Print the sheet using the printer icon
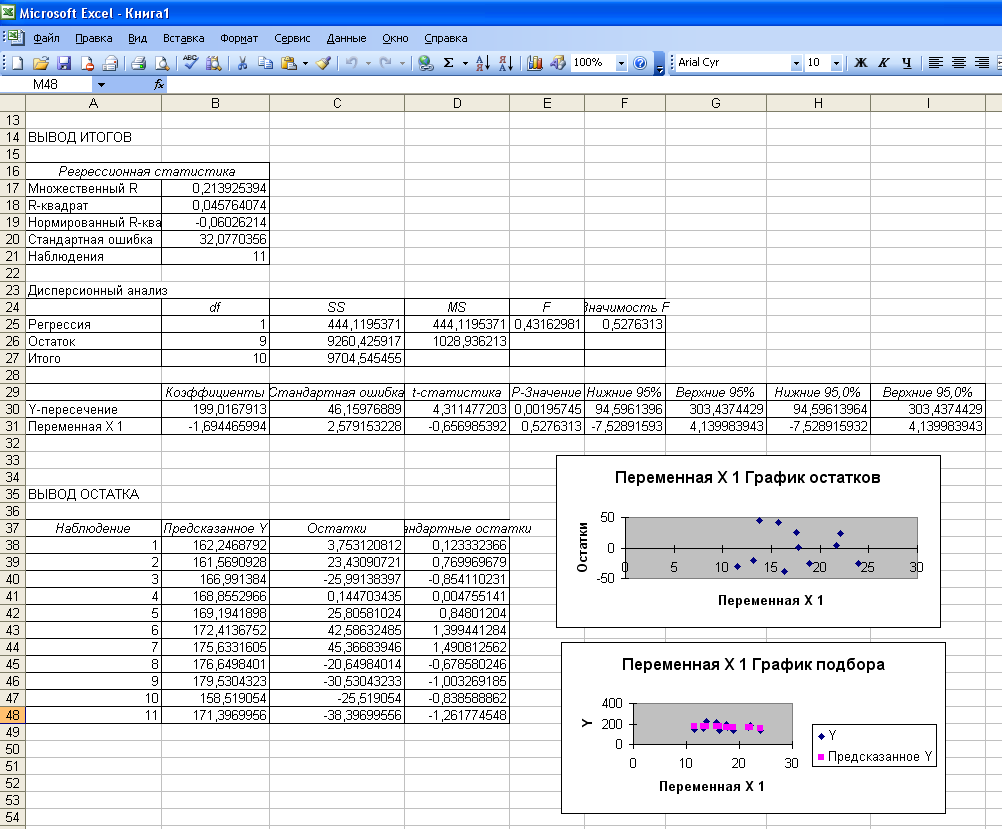 tap(139, 63)
